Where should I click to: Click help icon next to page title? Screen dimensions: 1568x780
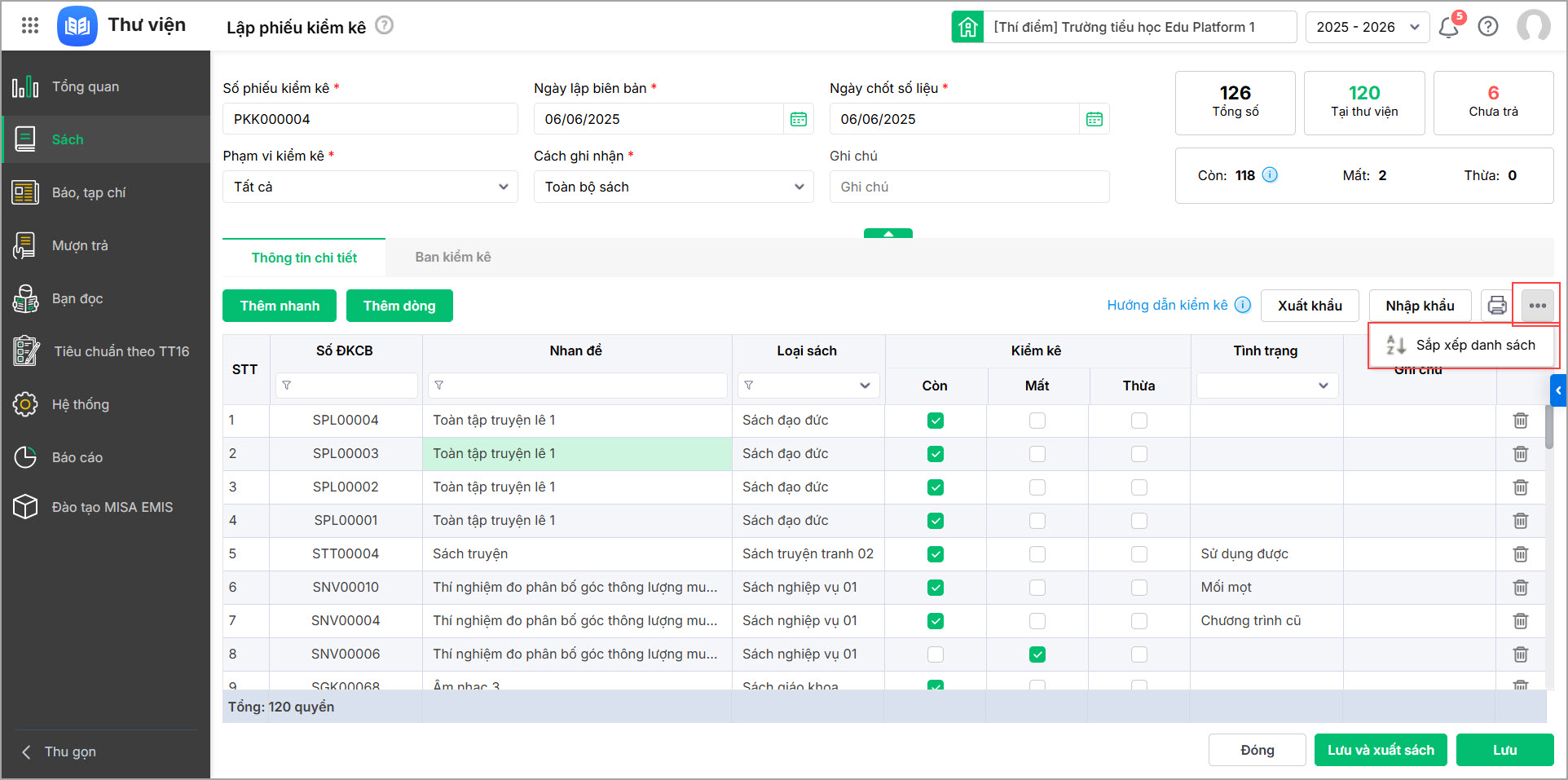click(385, 25)
